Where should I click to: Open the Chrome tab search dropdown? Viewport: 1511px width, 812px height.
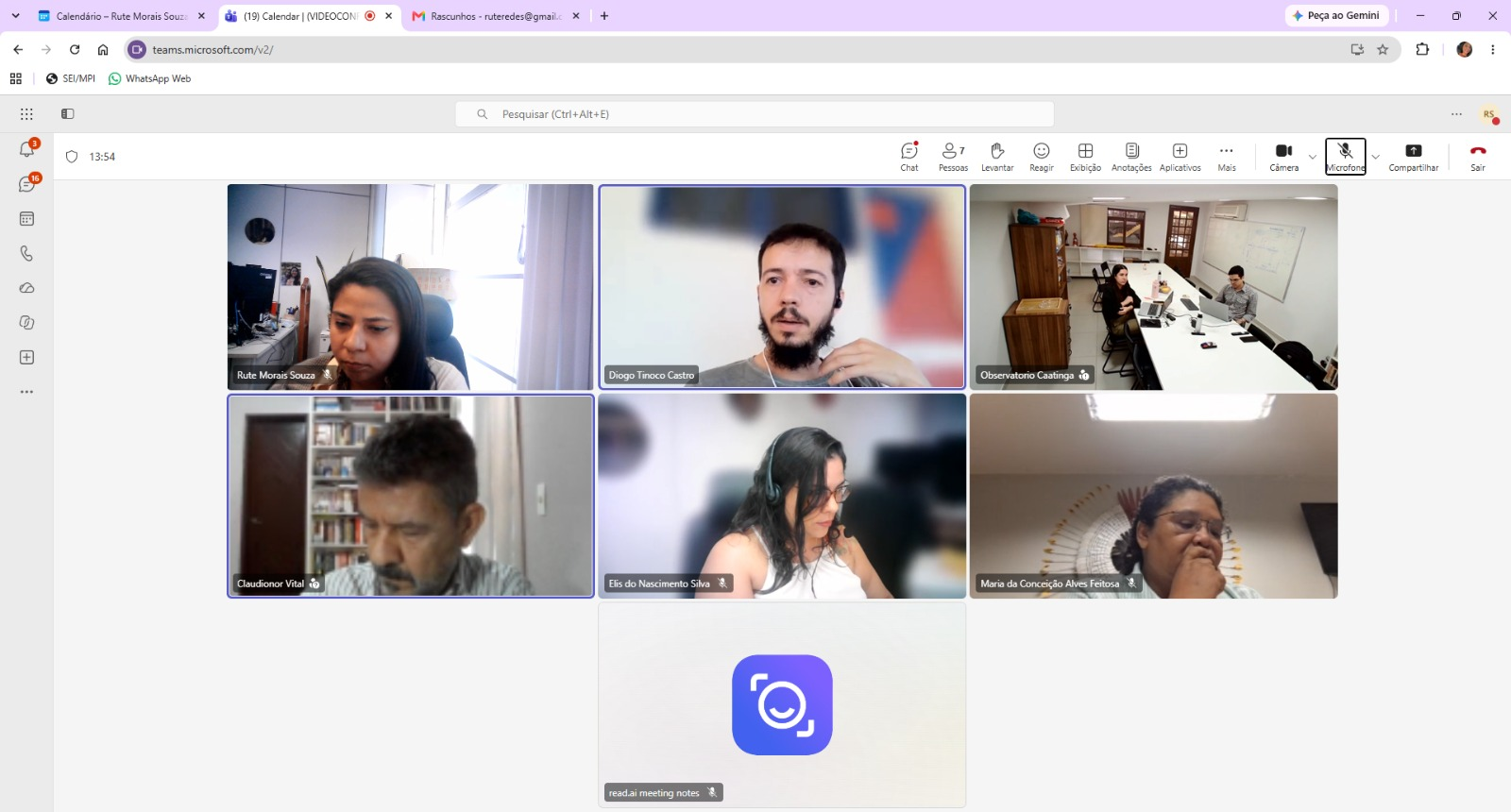point(15,16)
